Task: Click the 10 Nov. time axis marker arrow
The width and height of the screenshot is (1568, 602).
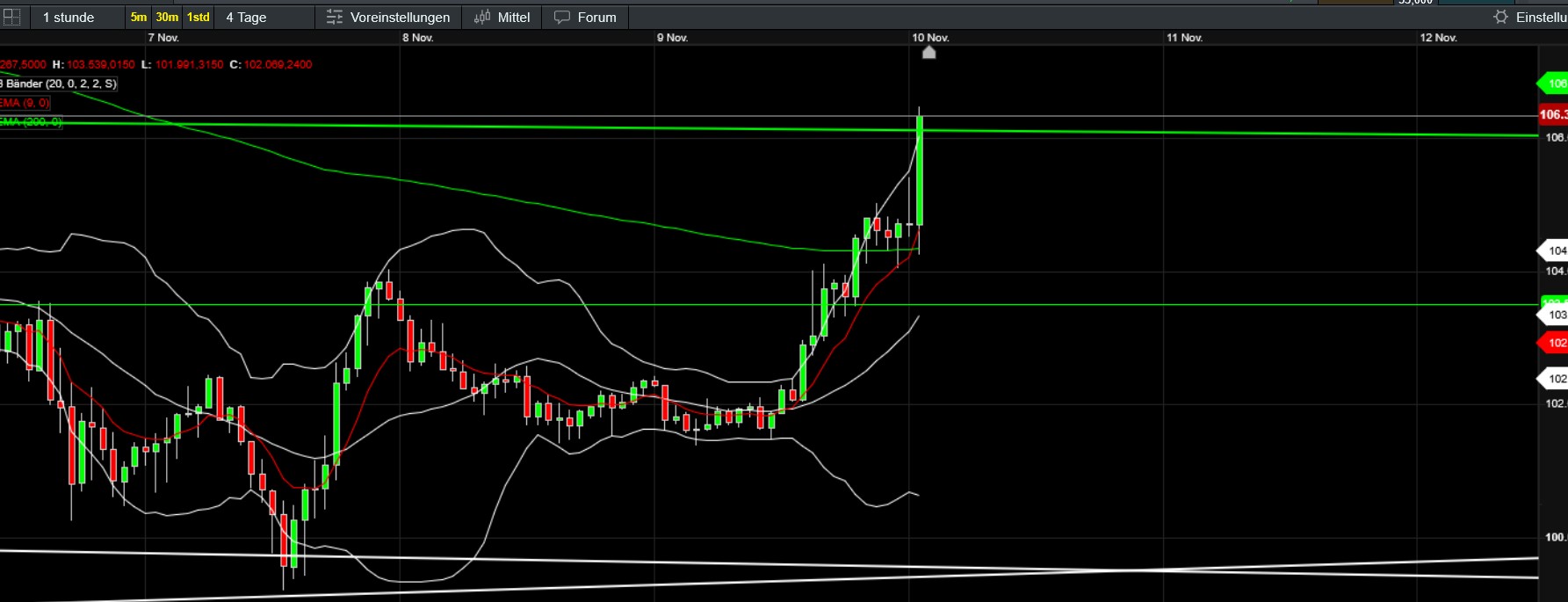Action: point(929,52)
